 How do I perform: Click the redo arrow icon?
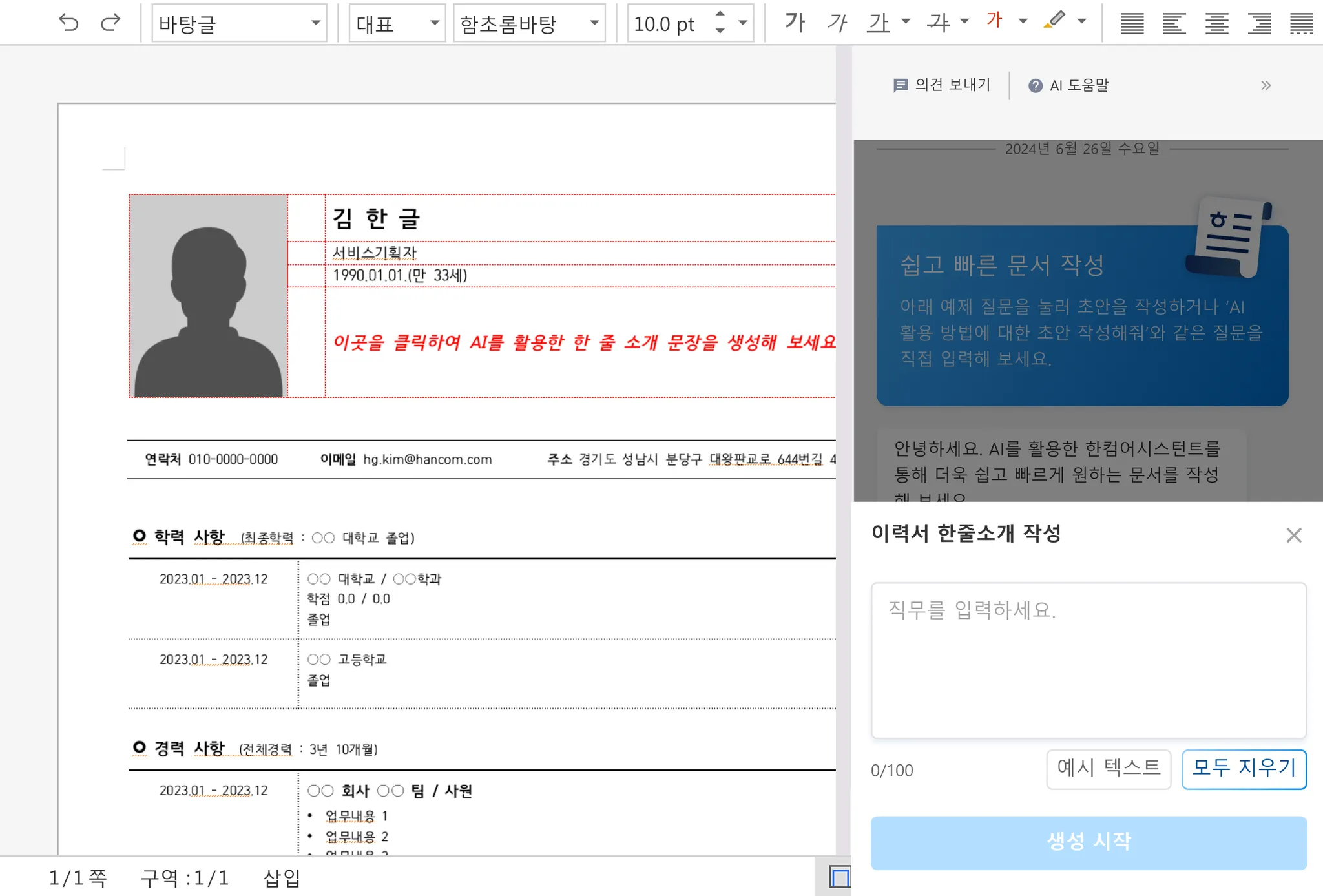point(110,23)
